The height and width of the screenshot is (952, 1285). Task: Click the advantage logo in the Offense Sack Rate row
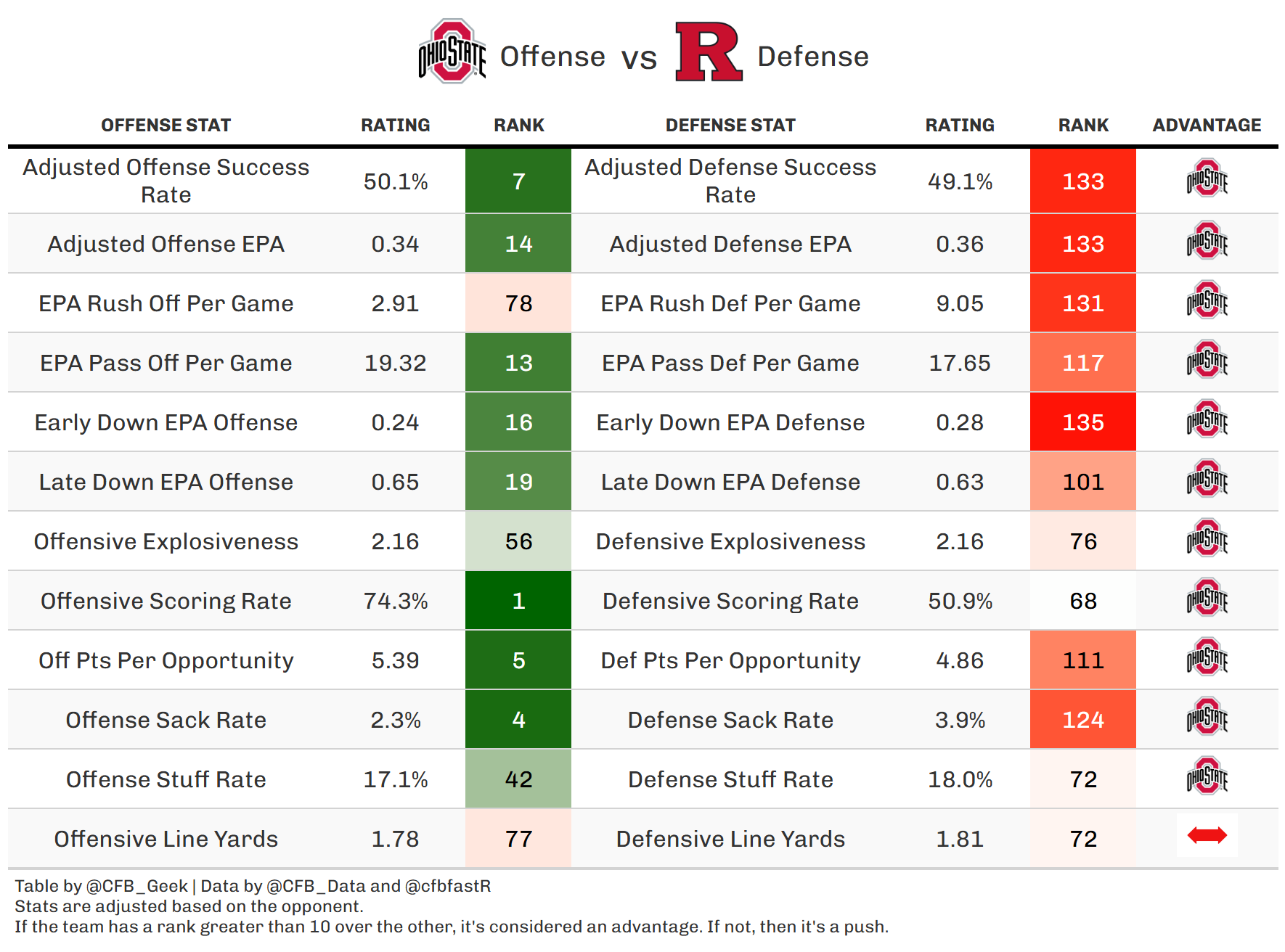(x=1207, y=717)
